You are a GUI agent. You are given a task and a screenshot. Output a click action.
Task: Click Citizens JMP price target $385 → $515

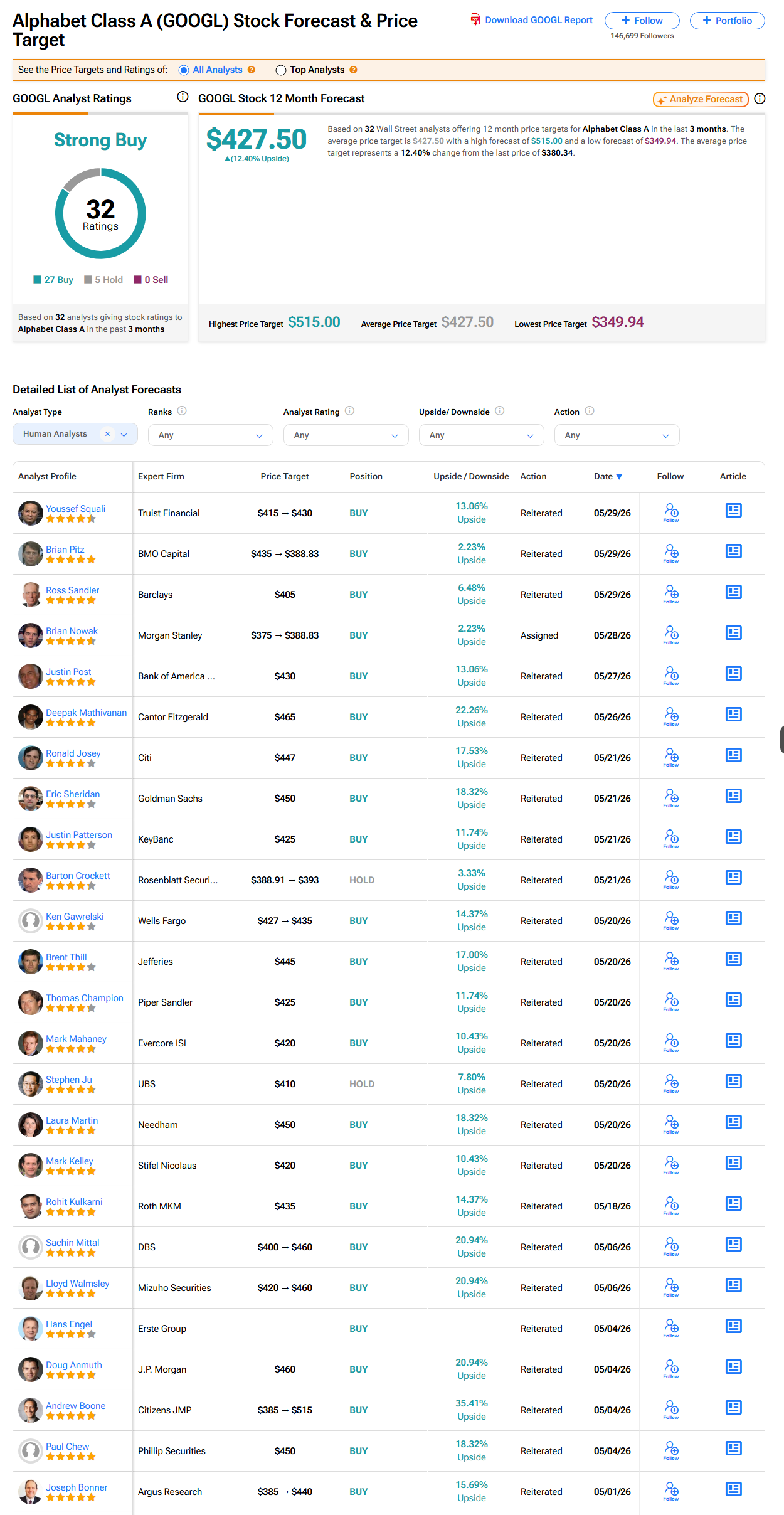pyautogui.click(x=285, y=1410)
